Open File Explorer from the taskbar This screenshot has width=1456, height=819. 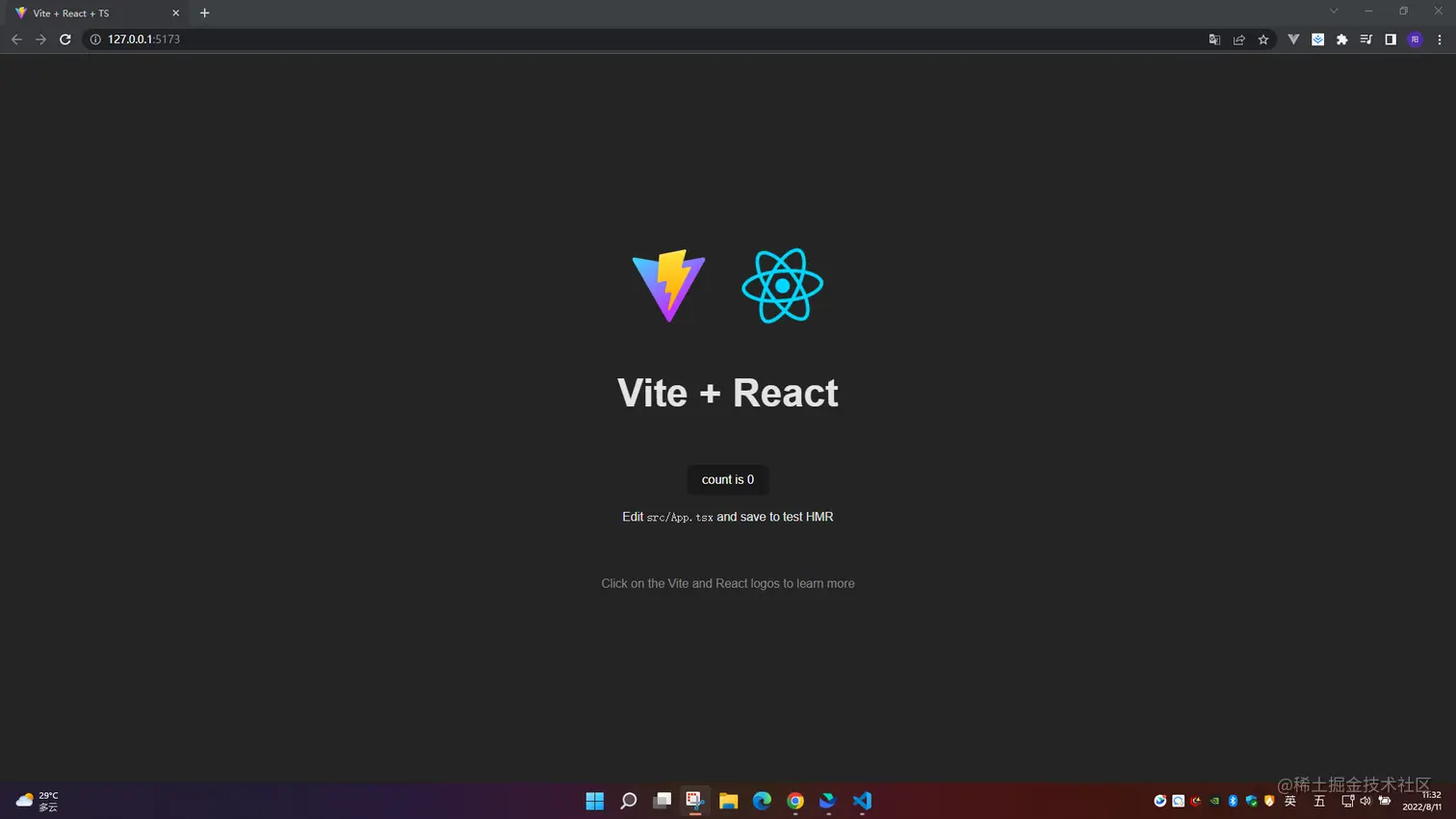[729, 801]
